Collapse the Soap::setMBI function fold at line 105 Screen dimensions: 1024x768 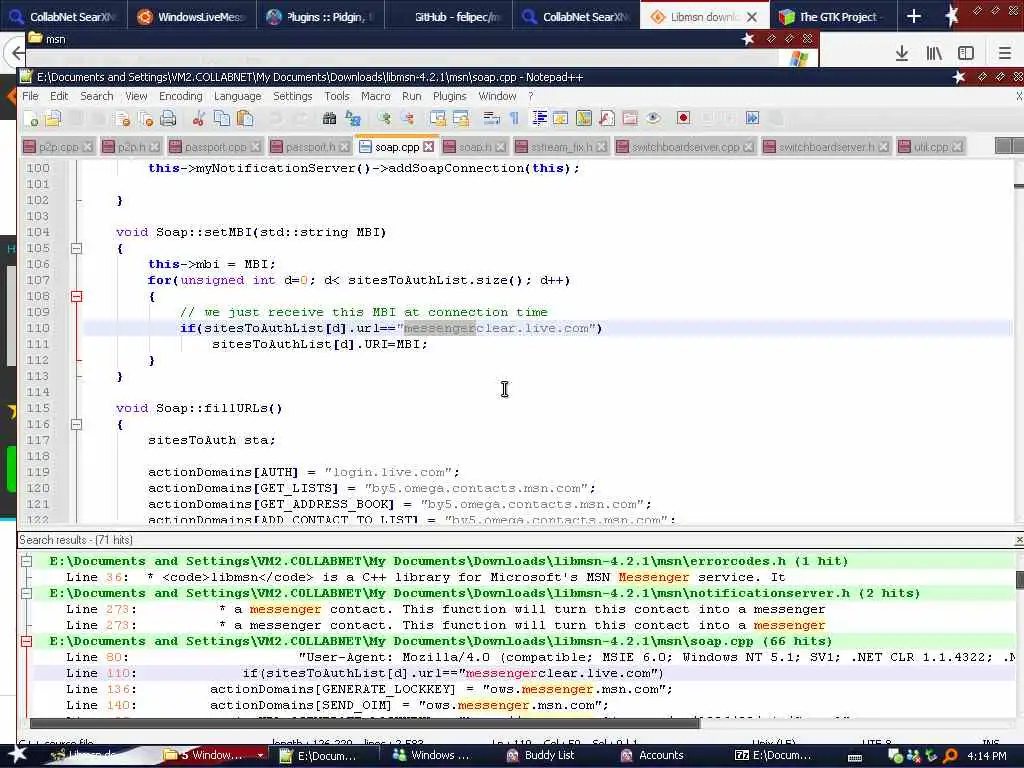pos(76,248)
